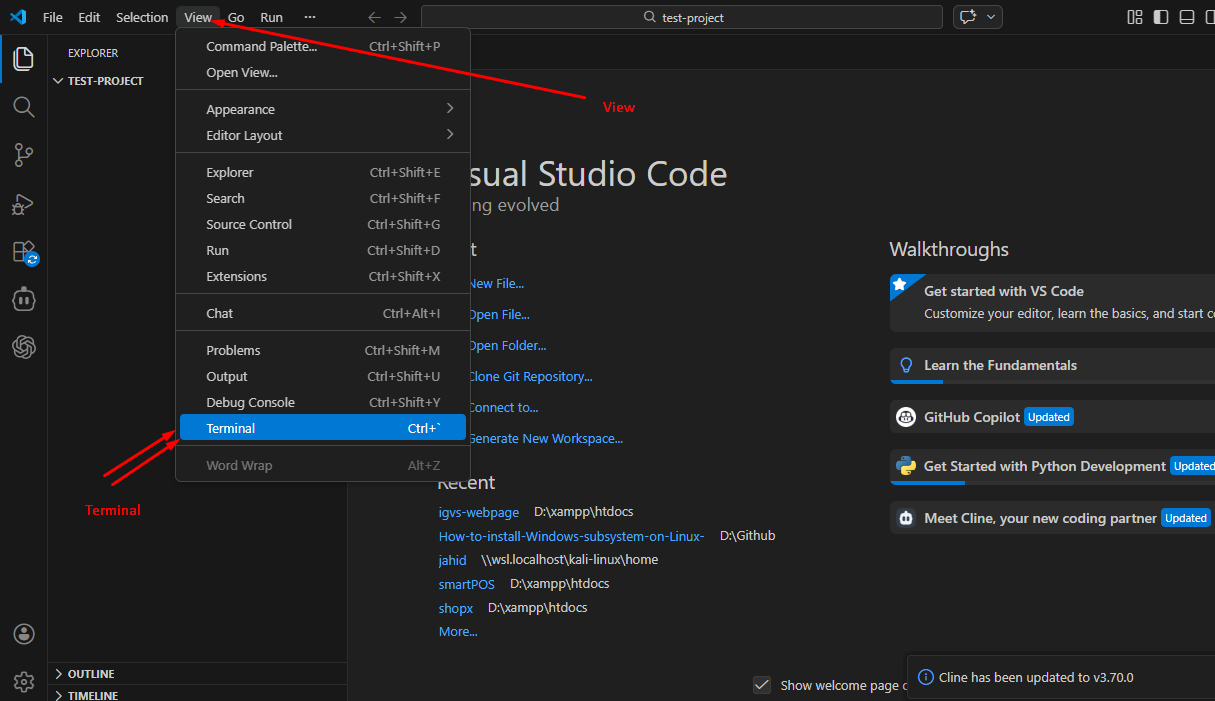The width and height of the screenshot is (1215, 701).
Task: Open the Search activity bar icon
Action: click(23, 107)
